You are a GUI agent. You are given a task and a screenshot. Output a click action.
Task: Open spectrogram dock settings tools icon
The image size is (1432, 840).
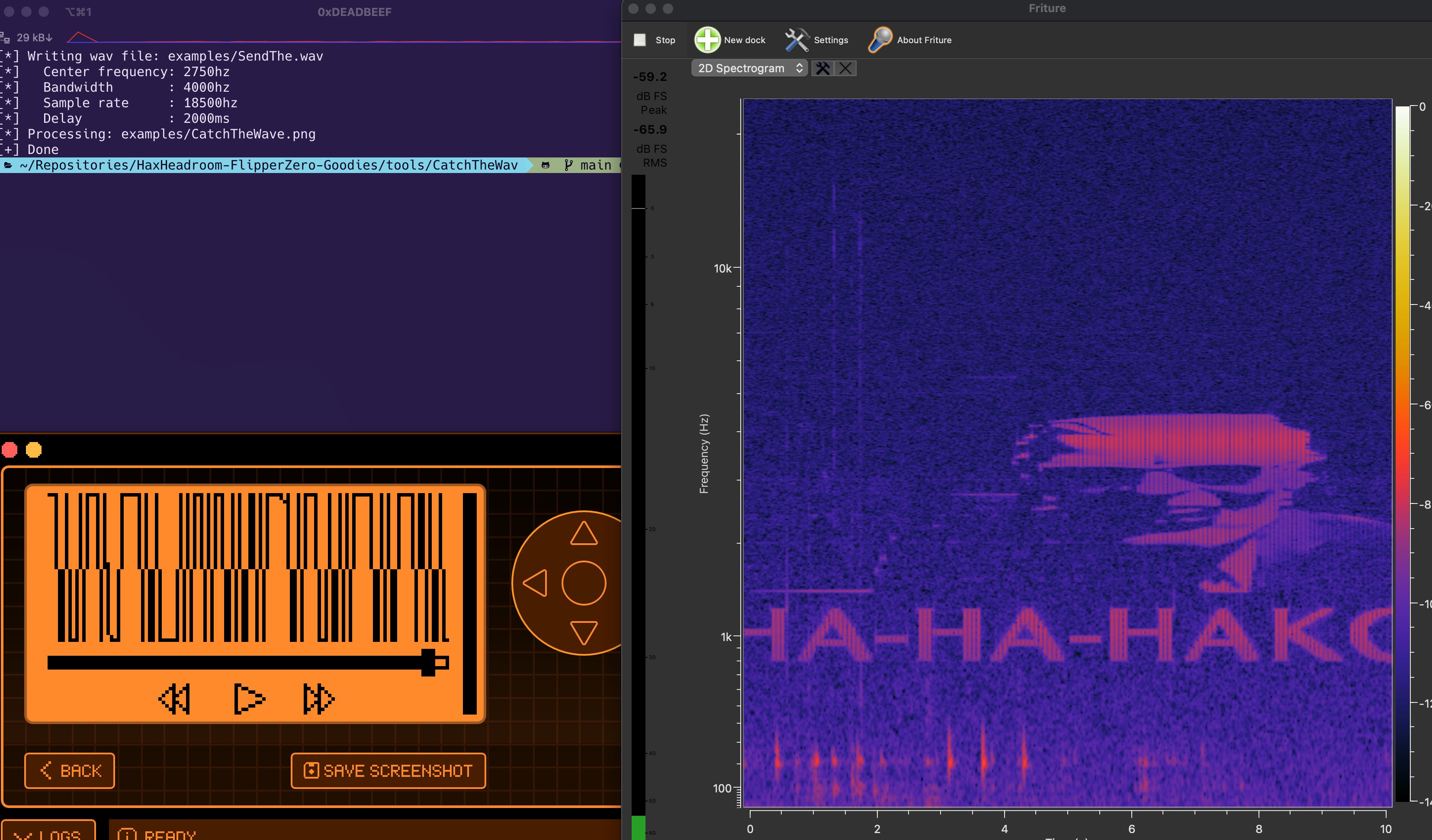click(x=822, y=68)
